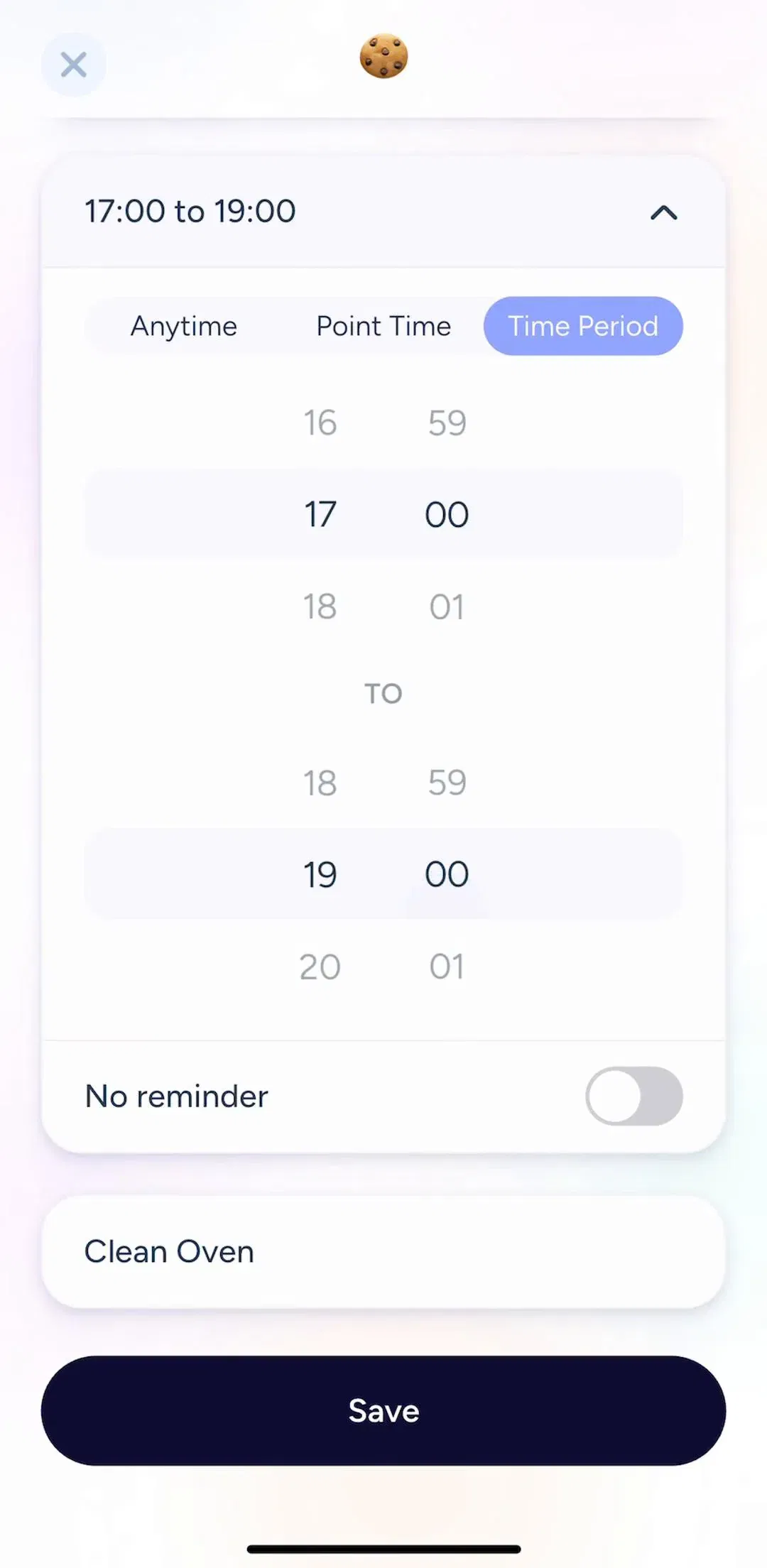Edit the Clean Oven name field

383,1251
